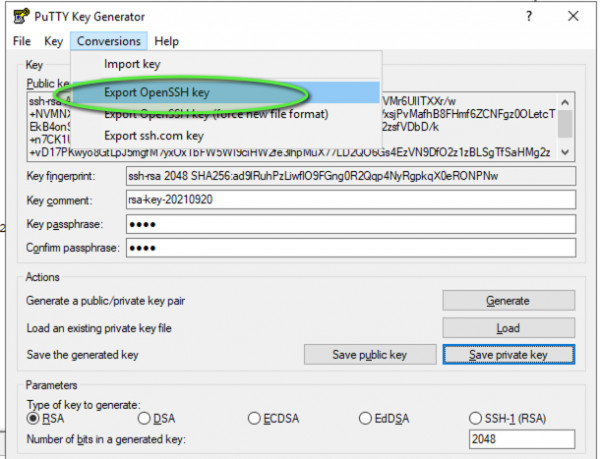
Task: Click the Load button
Action: pos(509,328)
